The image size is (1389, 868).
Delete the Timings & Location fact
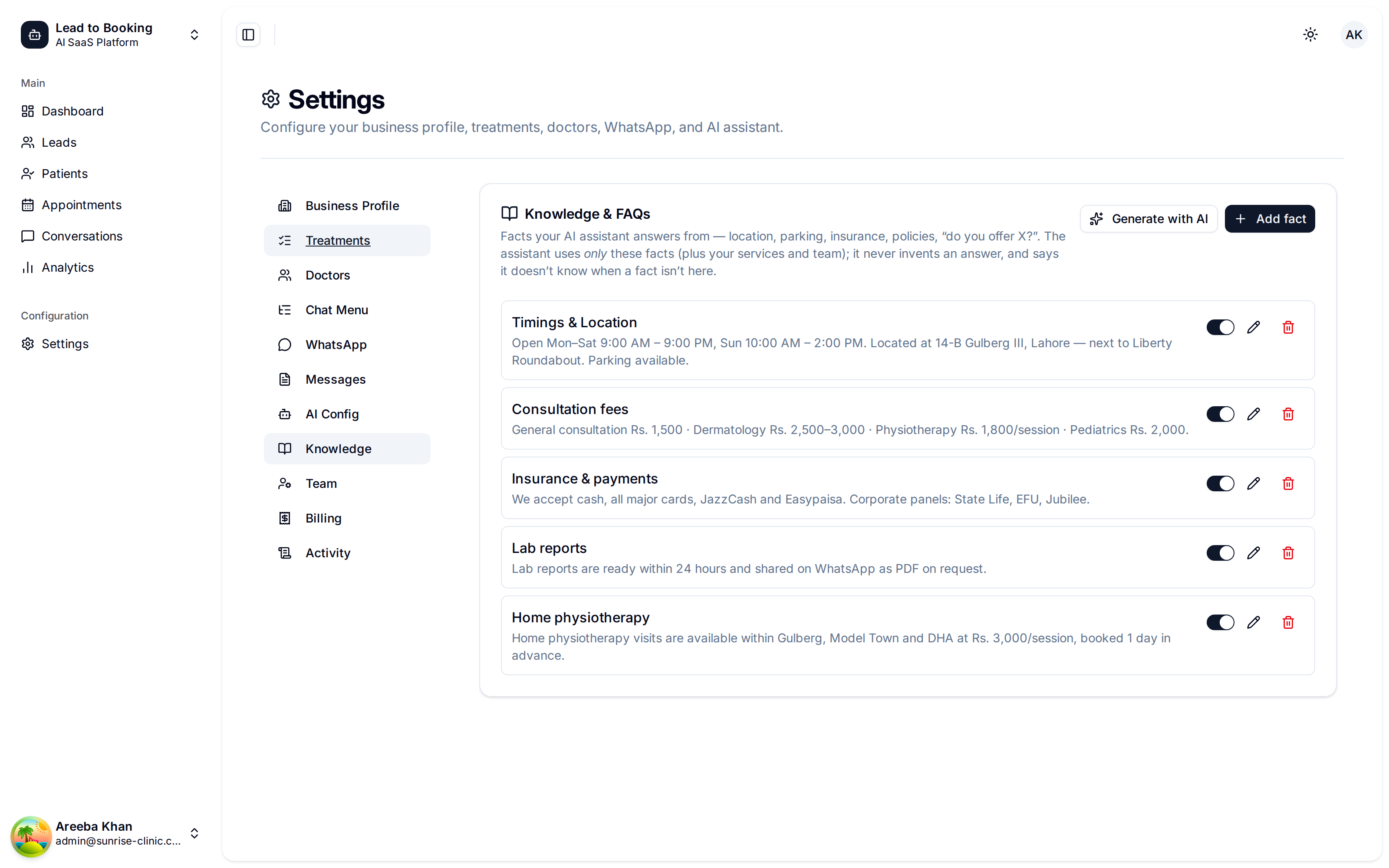[x=1288, y=327]
